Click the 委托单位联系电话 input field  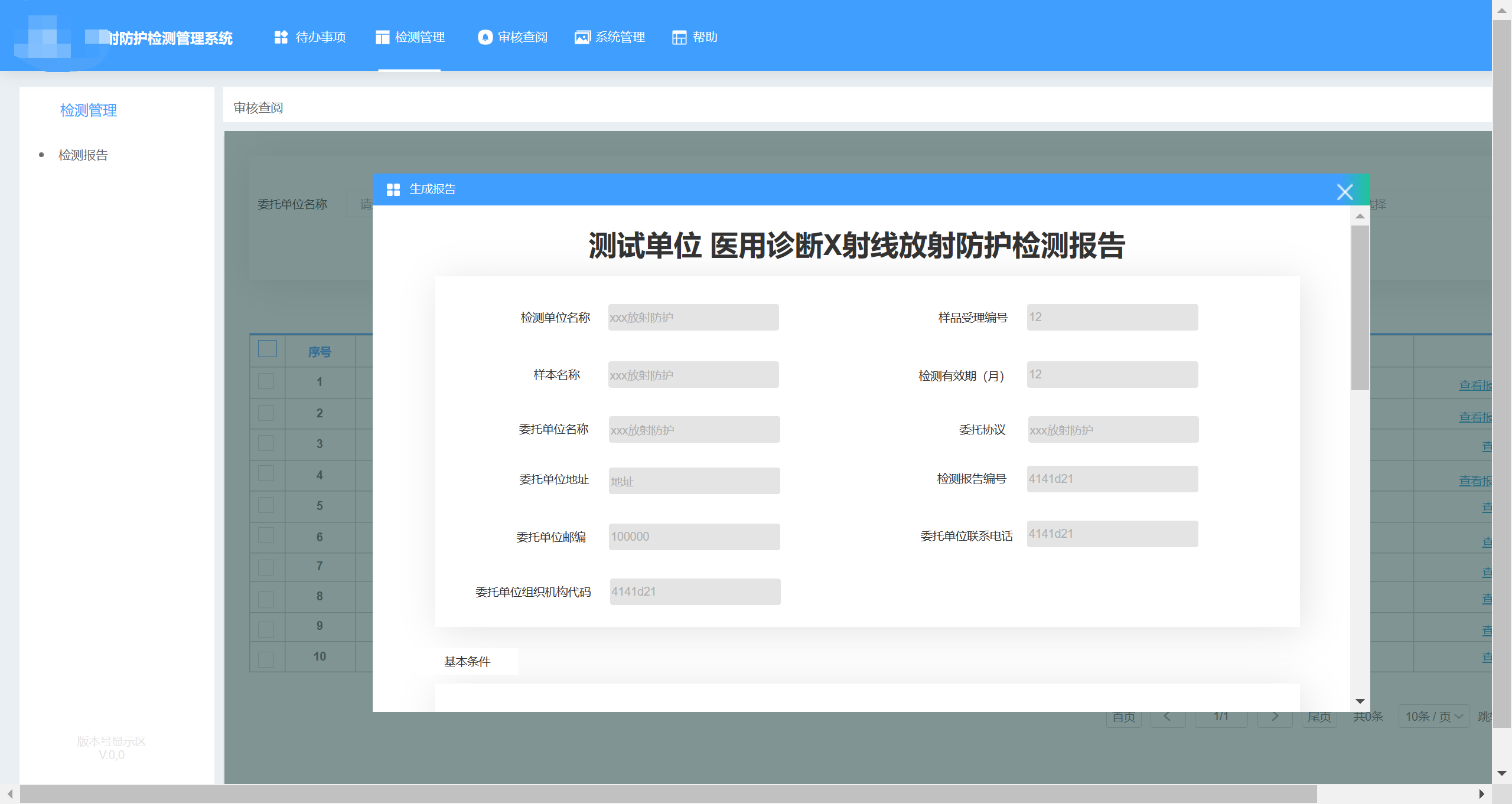click(1112, 534)
